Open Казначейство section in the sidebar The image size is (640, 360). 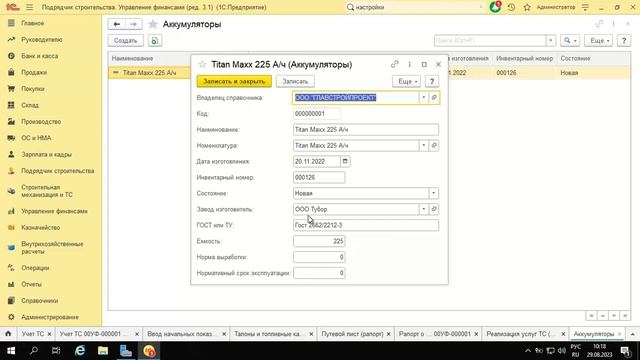tap(40, 227)
